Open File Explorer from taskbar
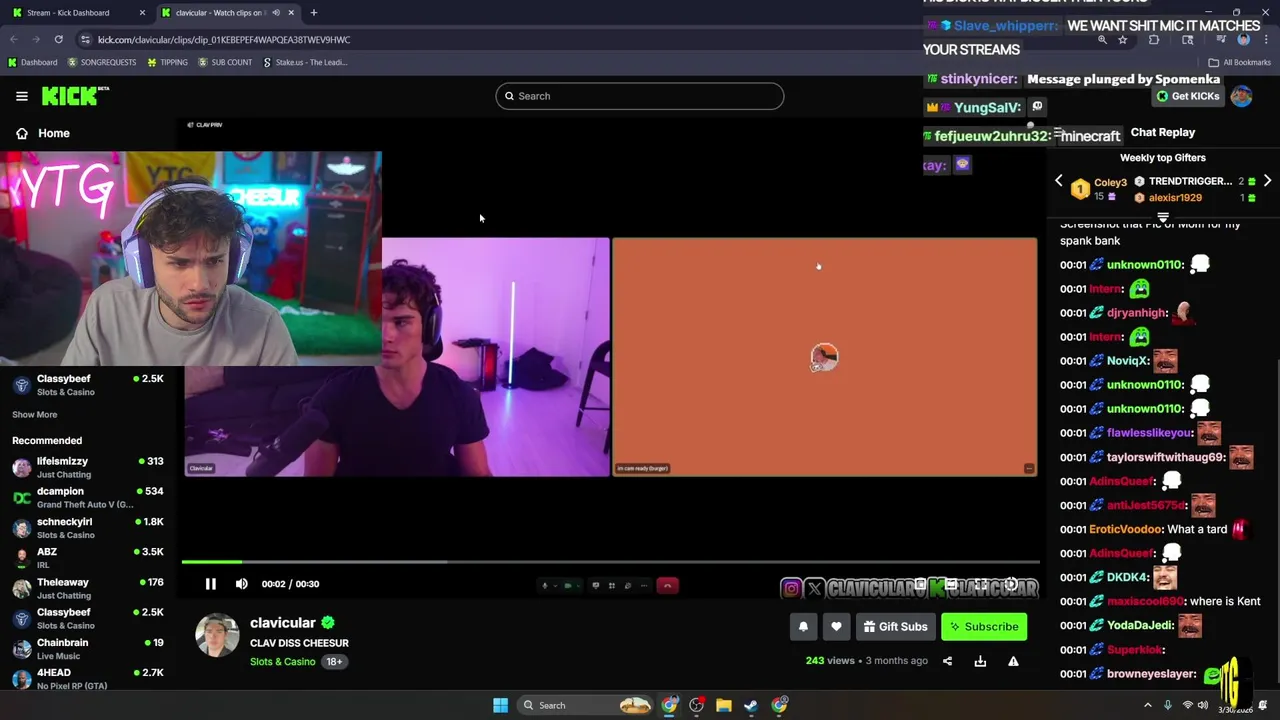Viewport: 1280px width, 720px height. pos(724,705)
